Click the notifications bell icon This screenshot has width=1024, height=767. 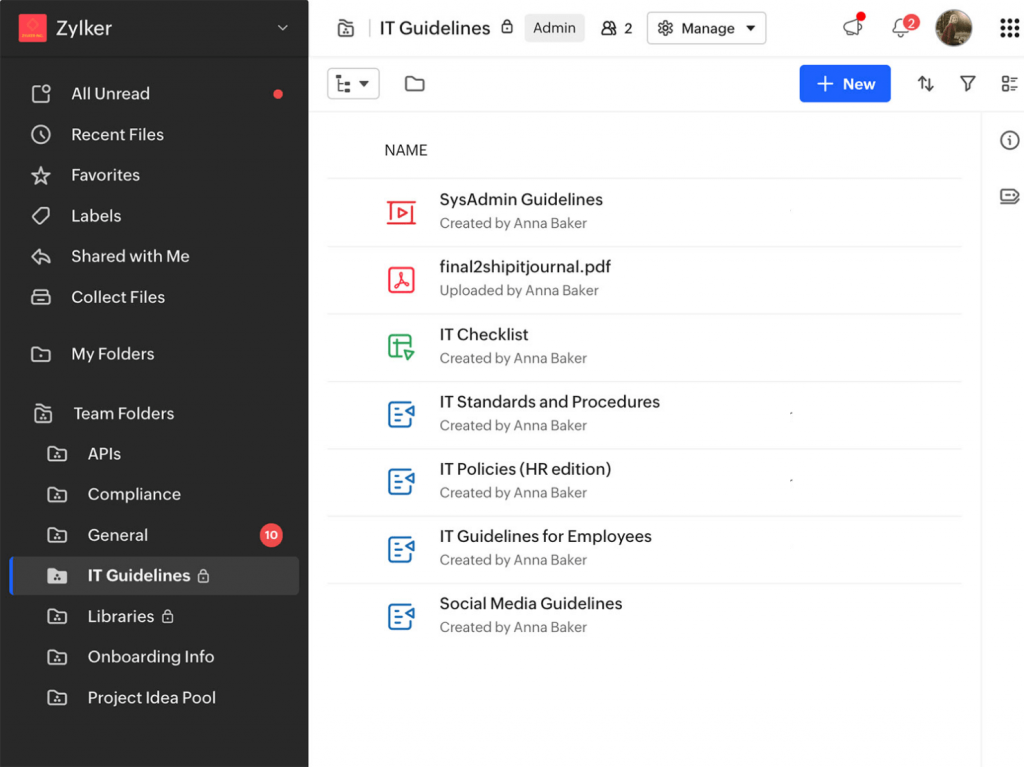point(901,28)
